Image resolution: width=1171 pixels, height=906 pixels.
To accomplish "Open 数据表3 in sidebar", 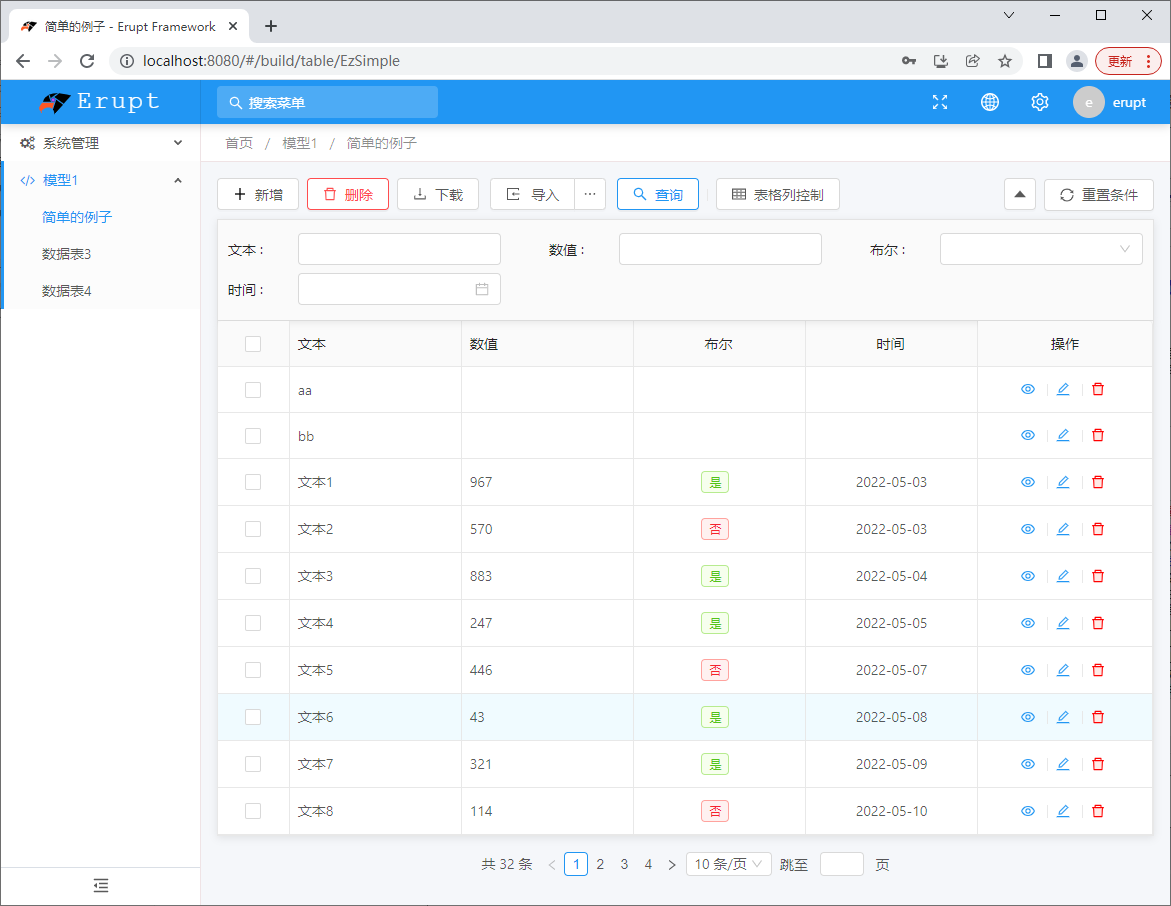I will [x=66, y=254].
